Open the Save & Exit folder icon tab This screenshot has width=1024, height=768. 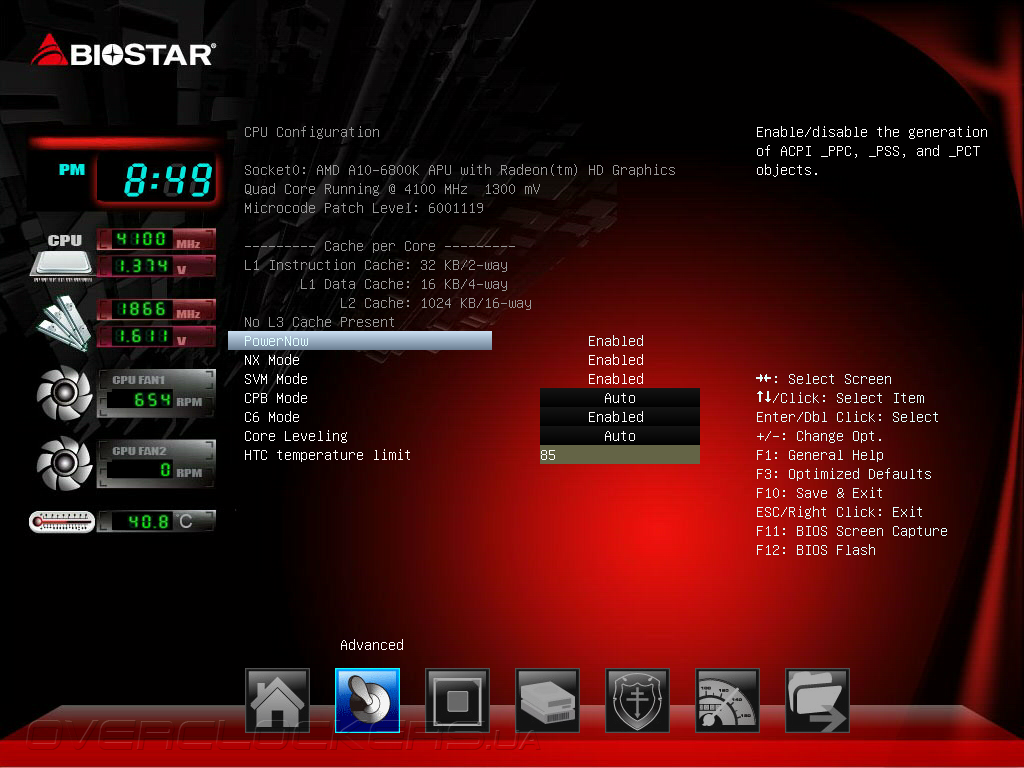[x=818, y=701]
